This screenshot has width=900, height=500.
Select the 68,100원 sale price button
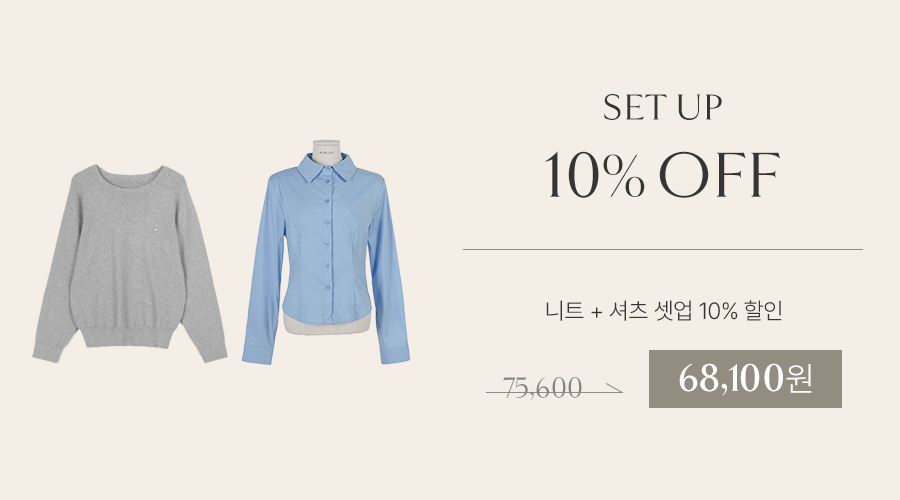click(x=745, y=379)
